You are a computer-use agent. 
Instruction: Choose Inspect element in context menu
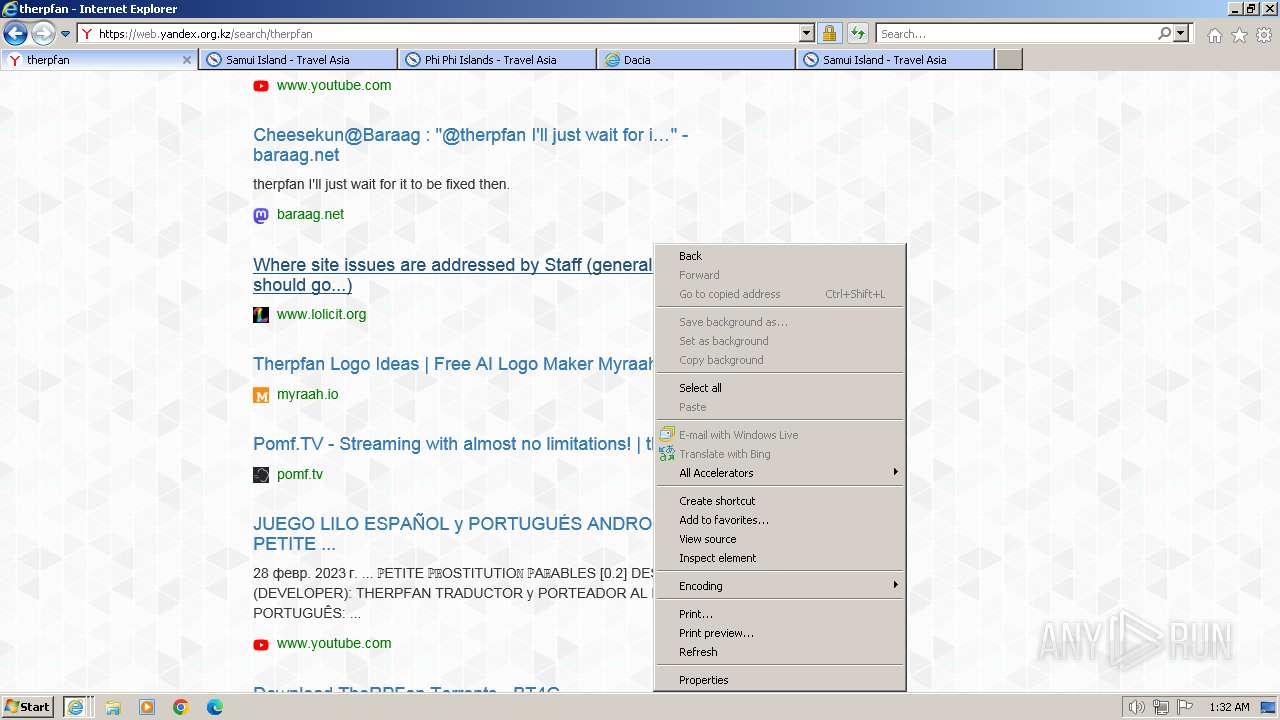[780, 558]
